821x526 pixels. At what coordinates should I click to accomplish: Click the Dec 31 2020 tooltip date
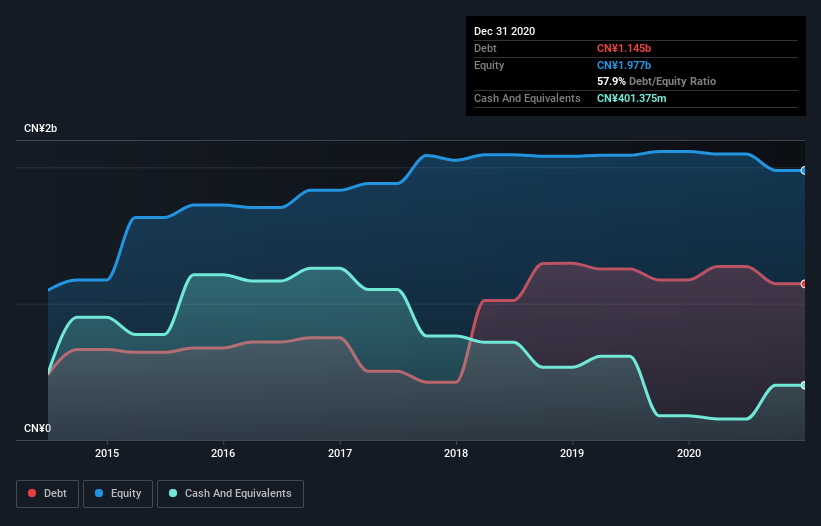point(504,31)
